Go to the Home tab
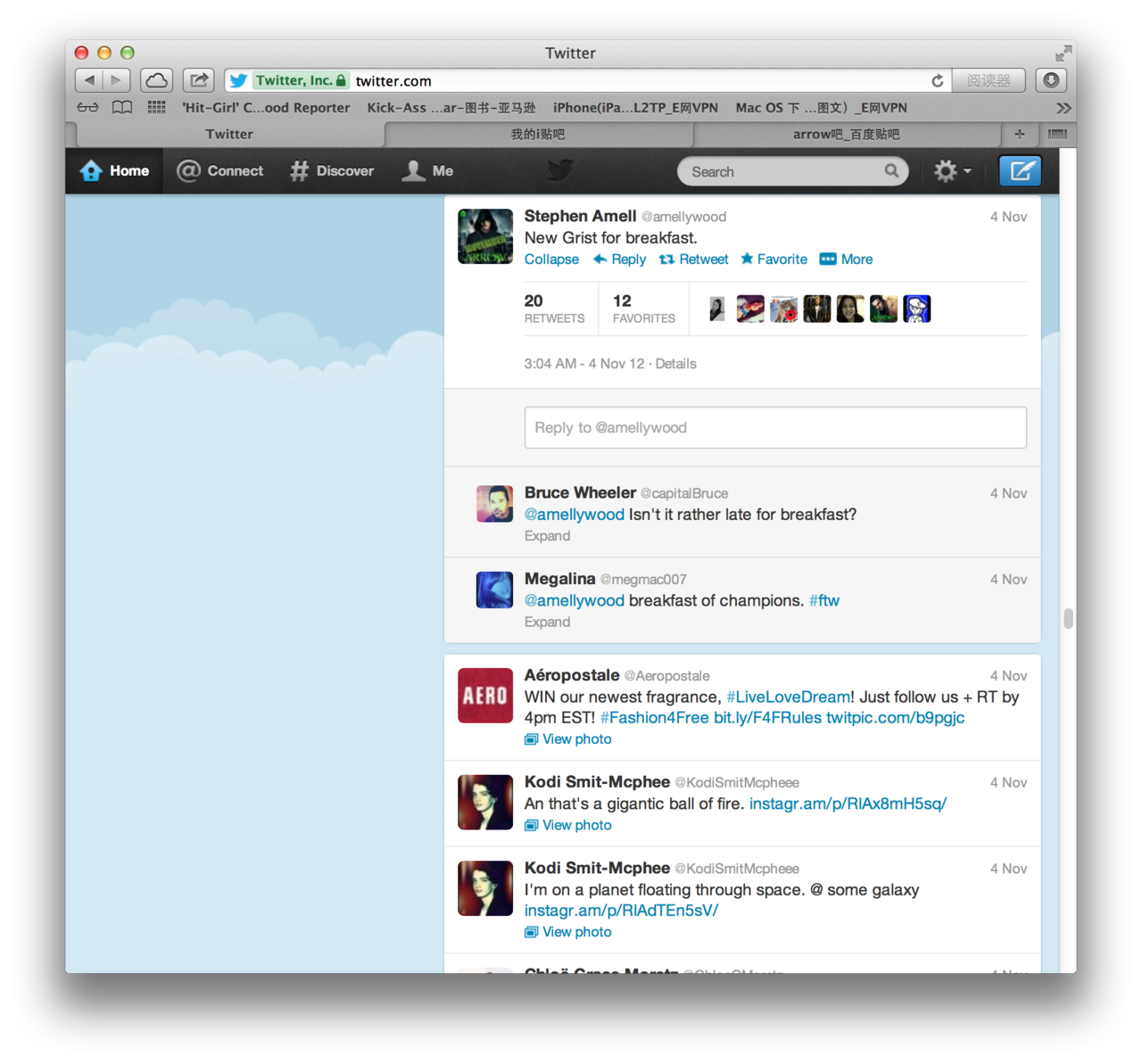This screenshot has width=1142, height=1064. [x=114, y=170]
